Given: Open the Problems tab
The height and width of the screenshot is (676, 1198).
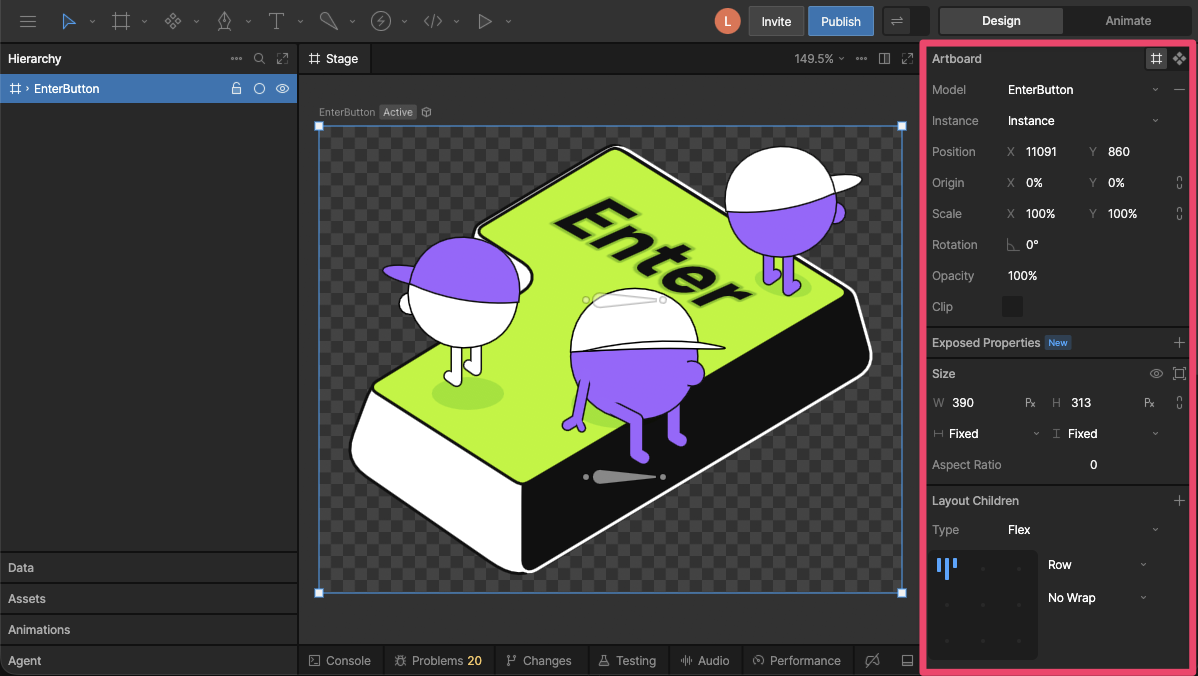Looking at the screenshot, I should click(x=439, y=661).
